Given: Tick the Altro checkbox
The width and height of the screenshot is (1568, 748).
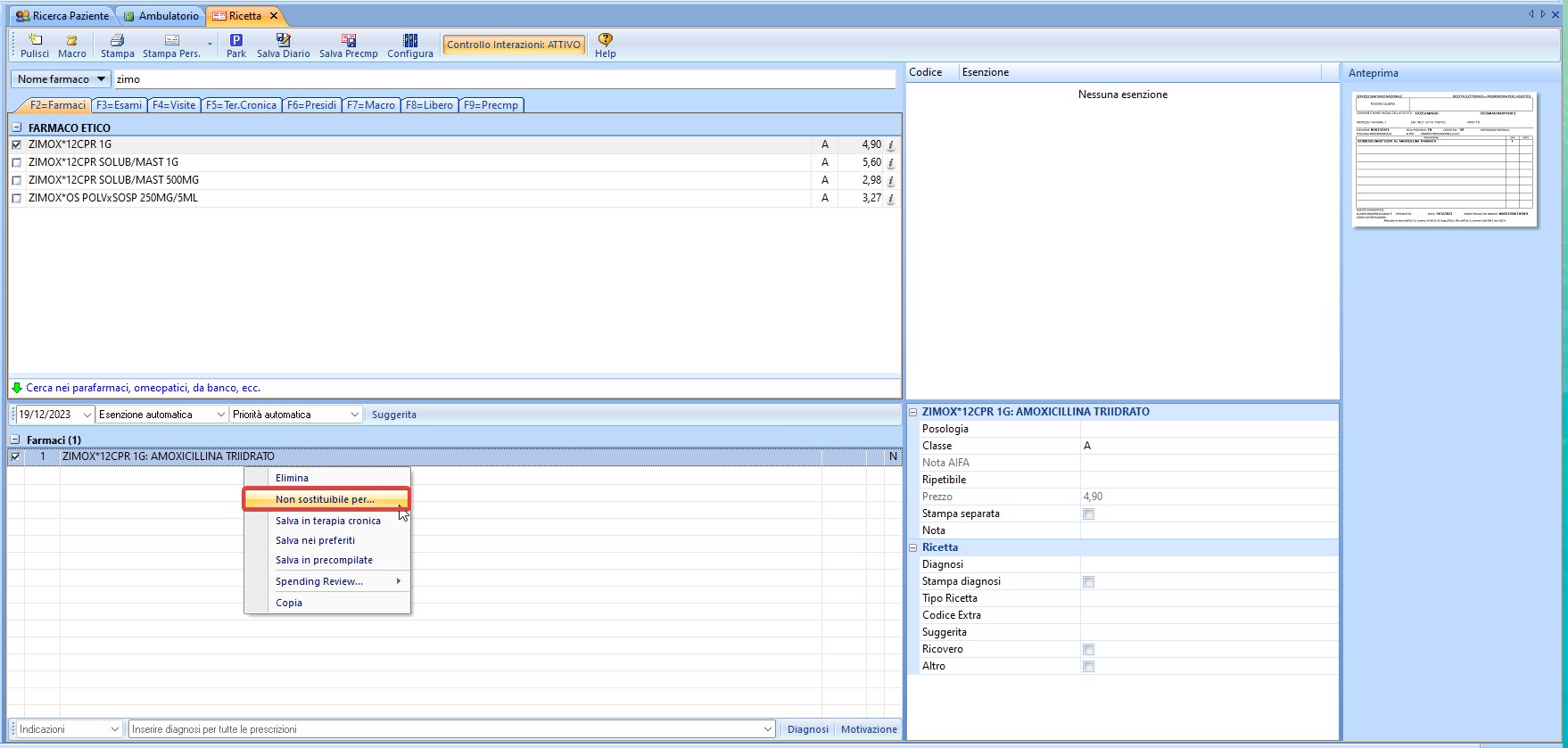Looking at the screenshot, I should 1088,667.
